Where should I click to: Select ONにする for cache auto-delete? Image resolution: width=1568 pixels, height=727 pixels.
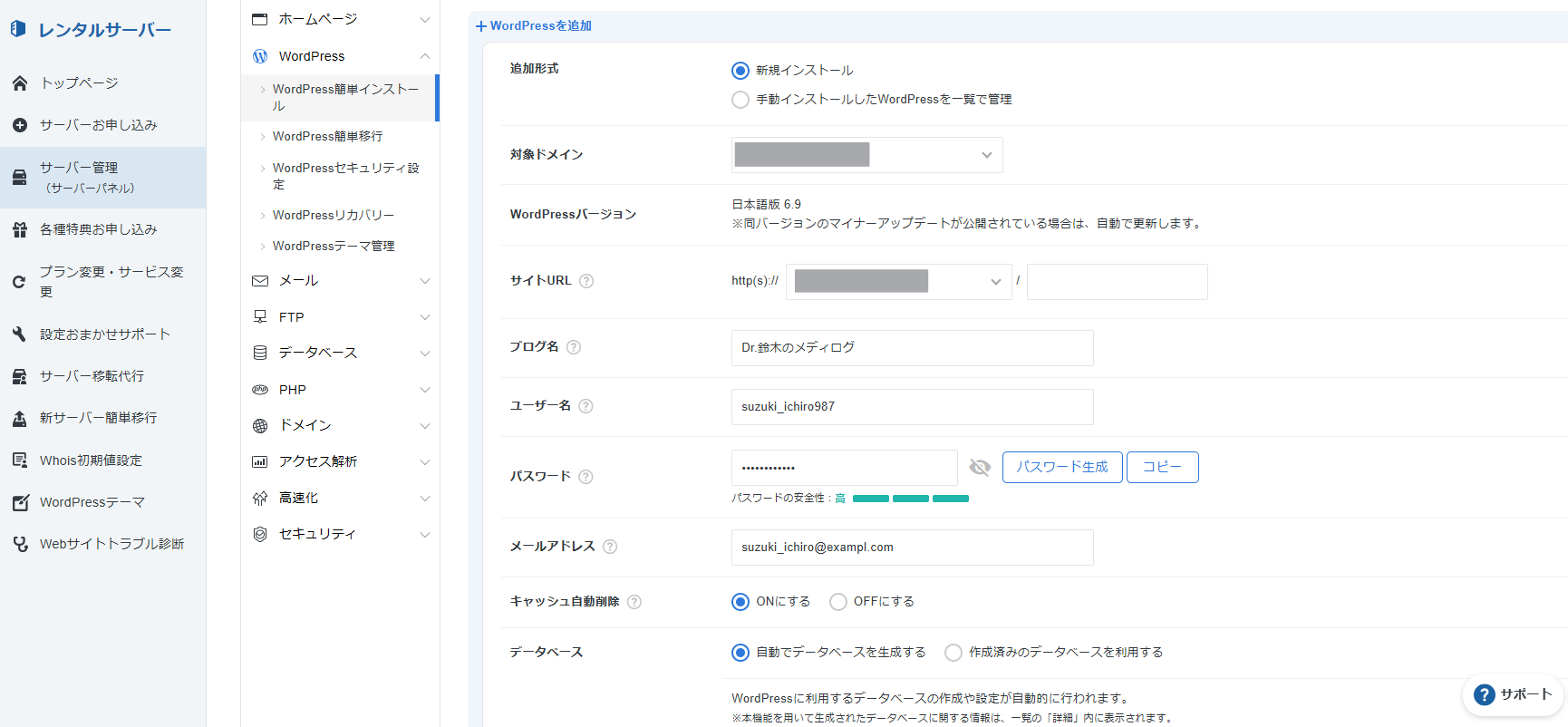point(740,602)
